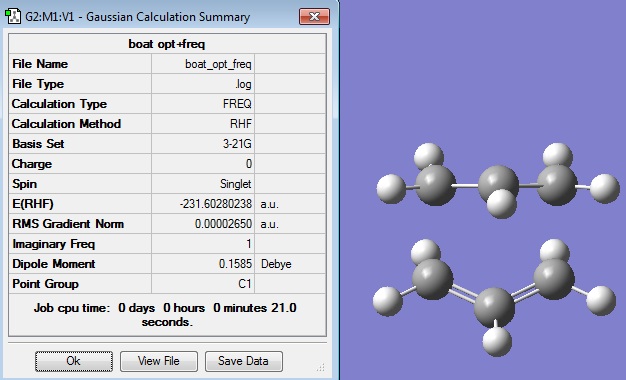Select the E(RHF) energy value cell

203,204
